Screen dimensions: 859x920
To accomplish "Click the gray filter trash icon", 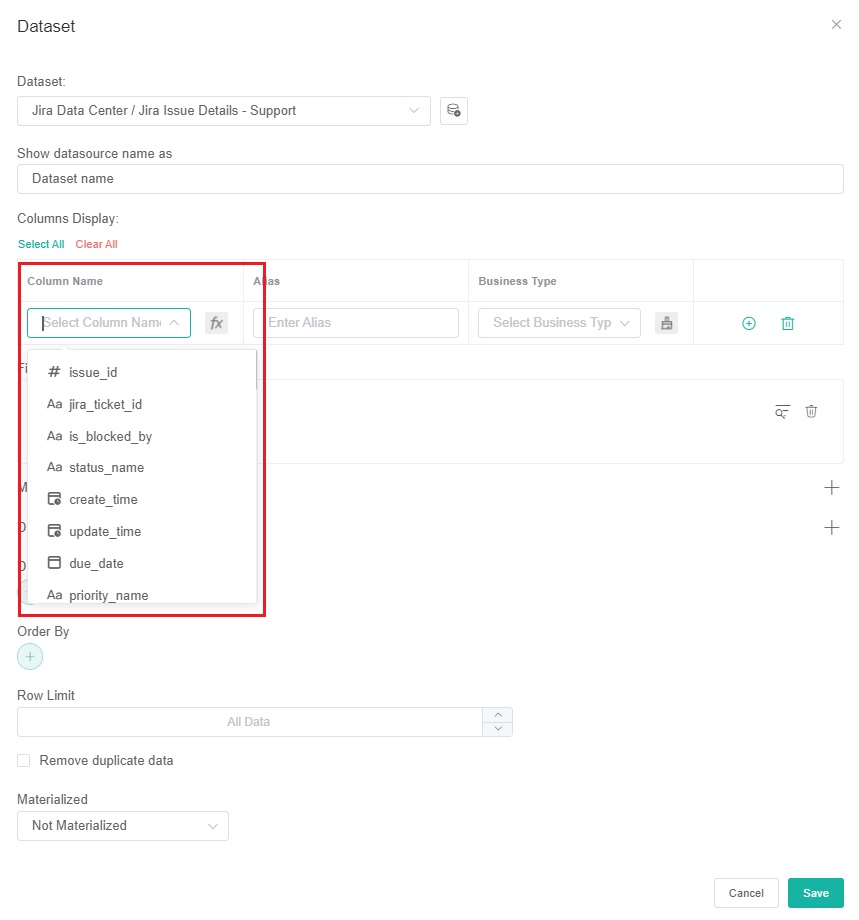I will point(811,412).
